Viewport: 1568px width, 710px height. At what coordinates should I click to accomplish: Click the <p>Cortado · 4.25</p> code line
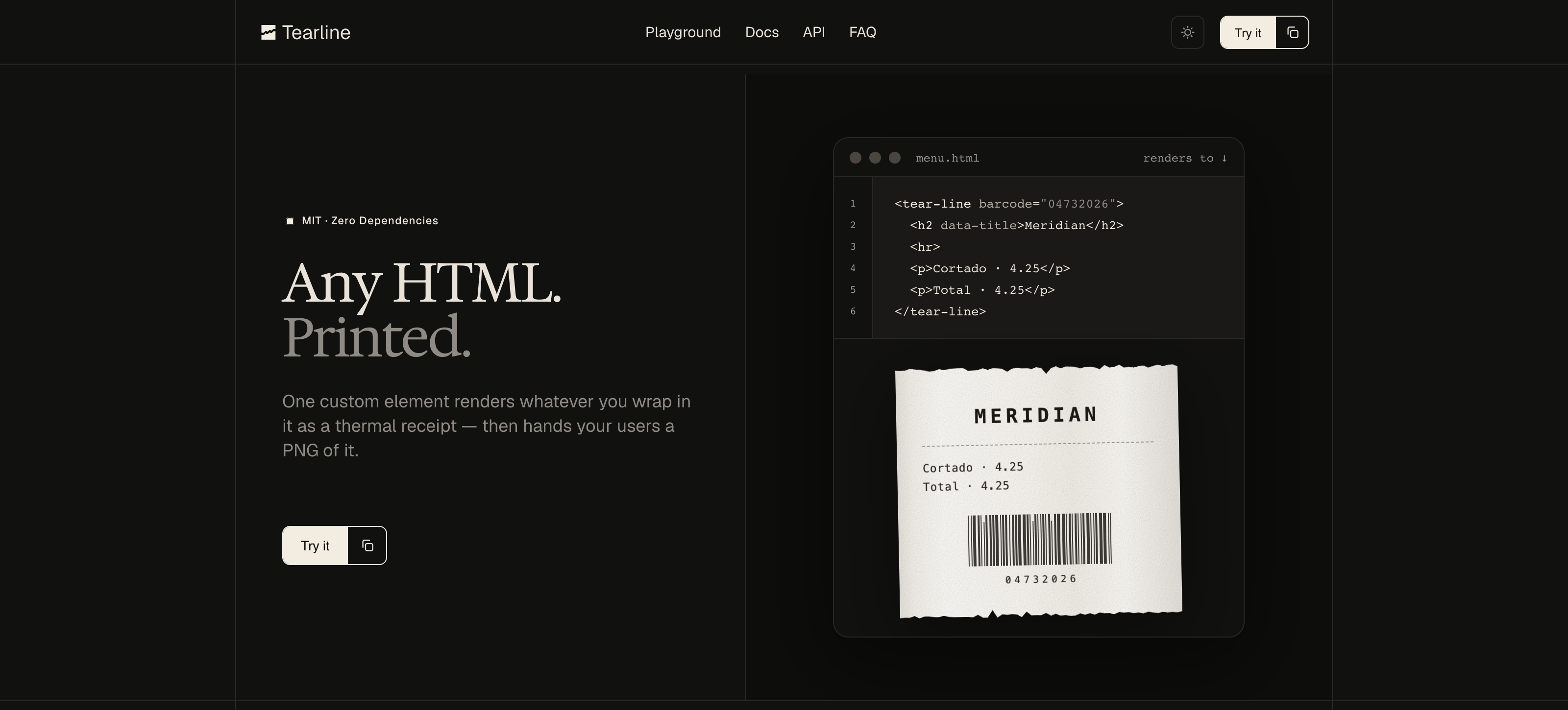point(990,268)
